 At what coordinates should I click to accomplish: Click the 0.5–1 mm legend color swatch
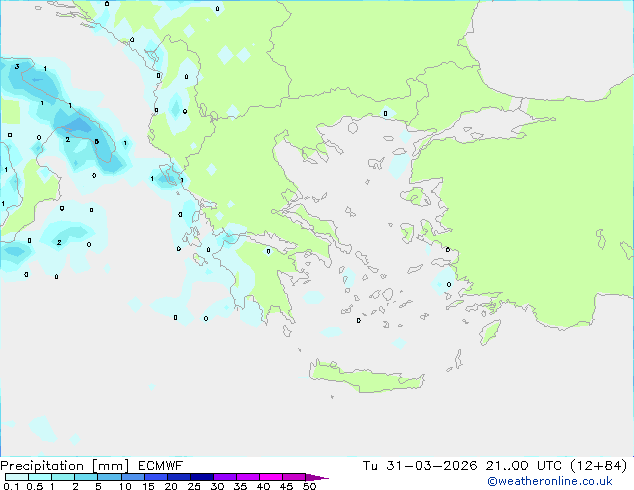click(x=40, y=477)
